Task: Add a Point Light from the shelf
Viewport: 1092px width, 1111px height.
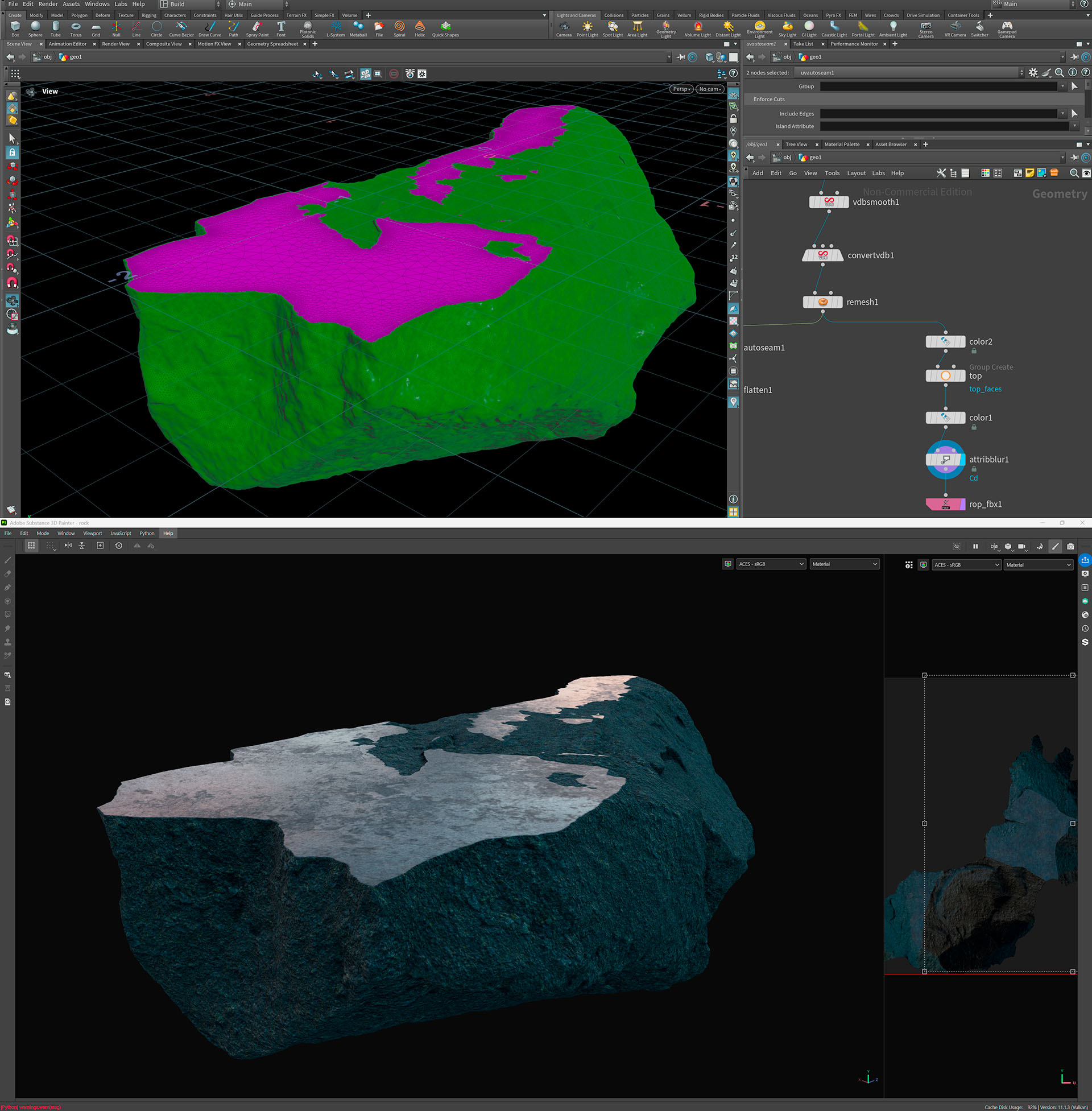Action: pos(587,28)
